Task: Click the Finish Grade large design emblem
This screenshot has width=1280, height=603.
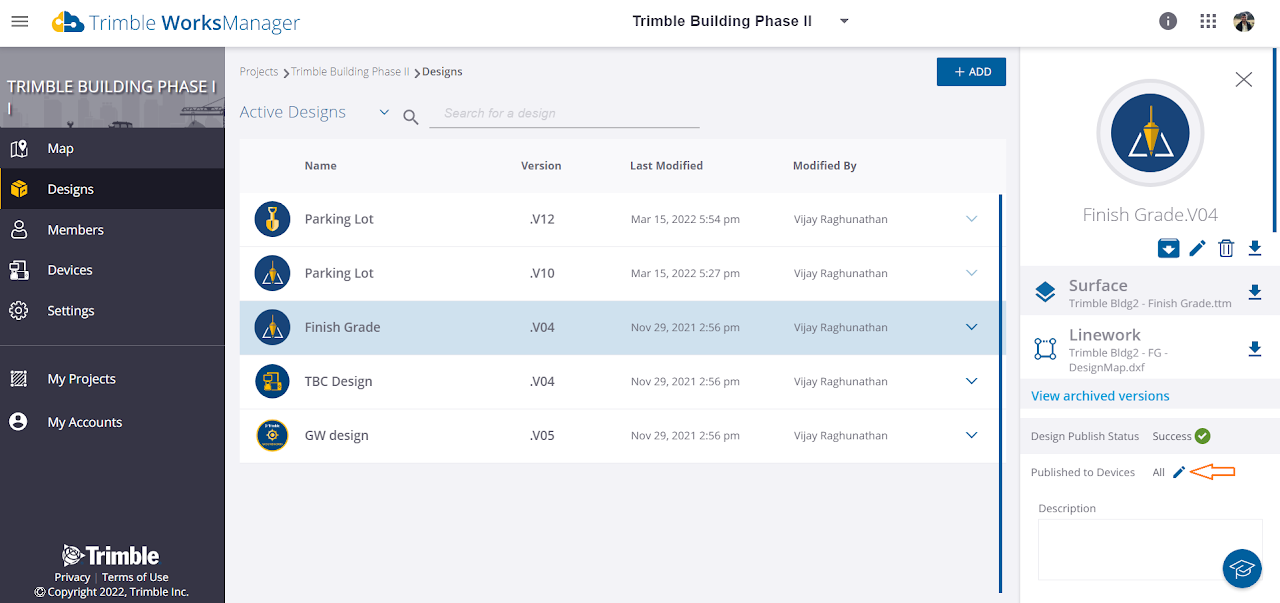Action: (1150, 134)
